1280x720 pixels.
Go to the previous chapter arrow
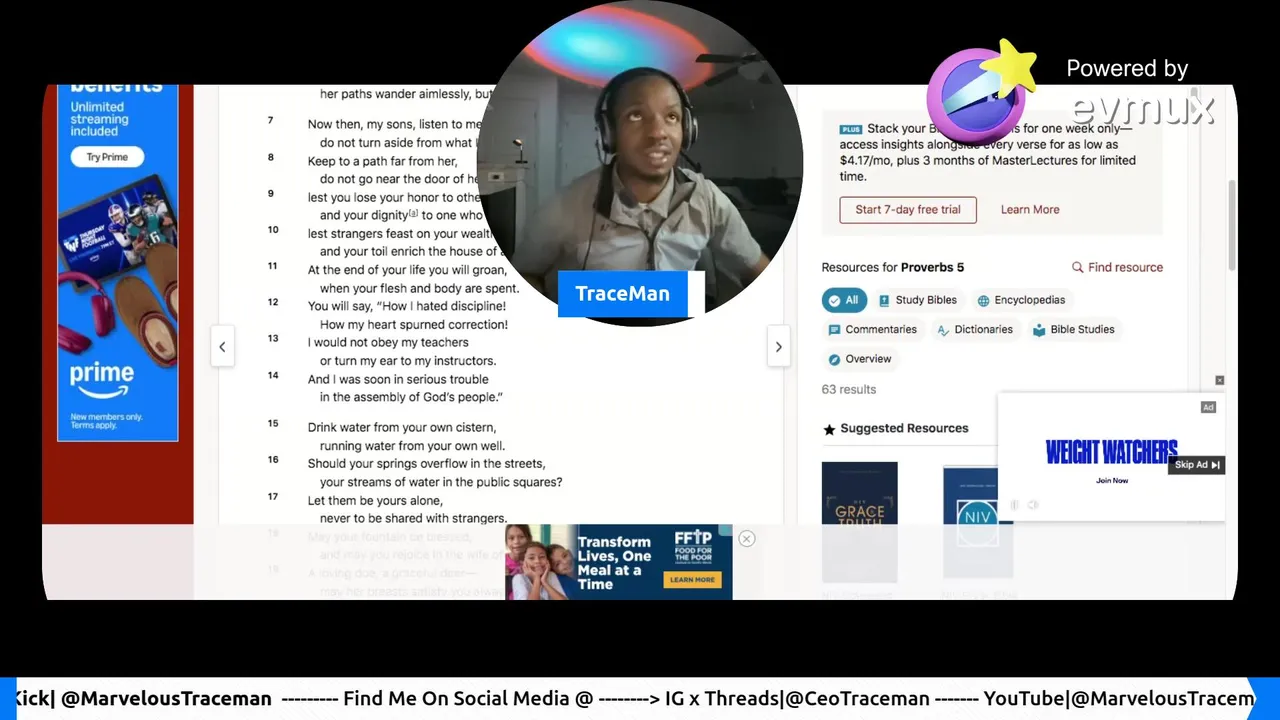point(222,347)
